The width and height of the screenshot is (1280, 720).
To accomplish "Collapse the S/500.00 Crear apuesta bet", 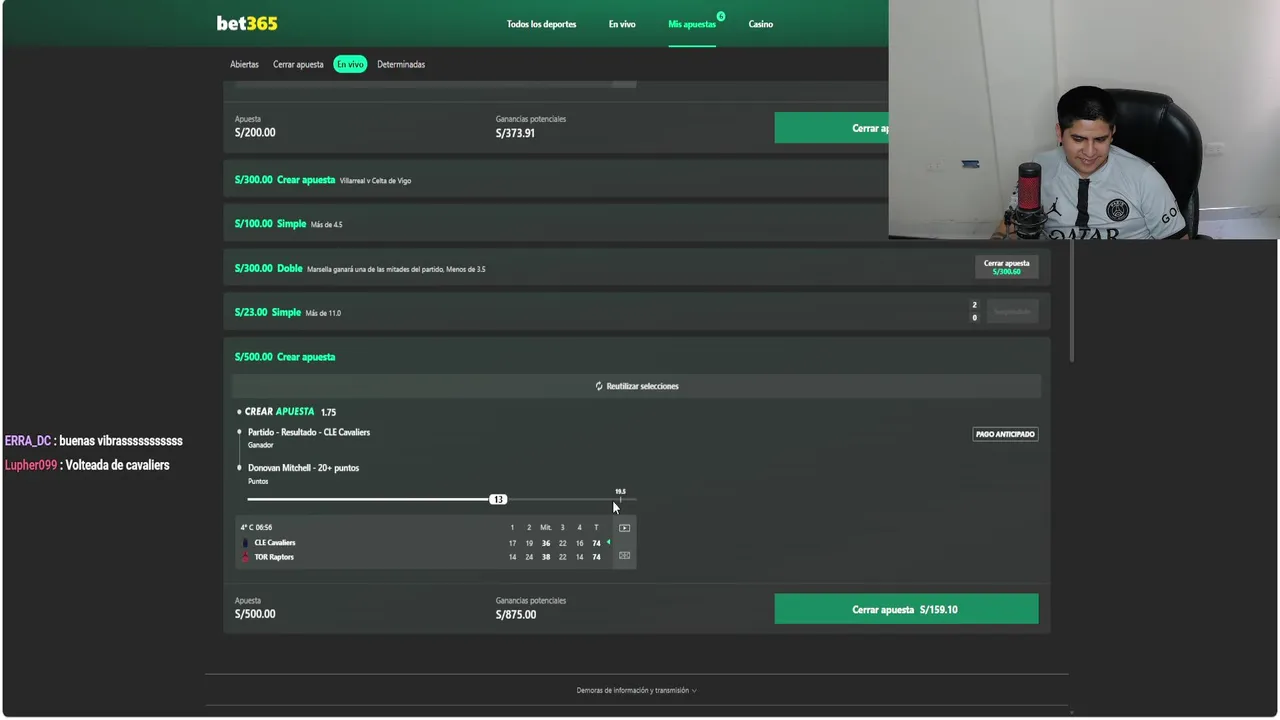I will point(636,357).
